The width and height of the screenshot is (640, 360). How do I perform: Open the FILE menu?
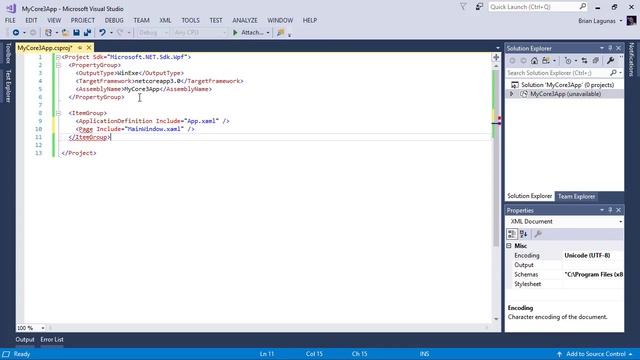click(x=10, y=20)
